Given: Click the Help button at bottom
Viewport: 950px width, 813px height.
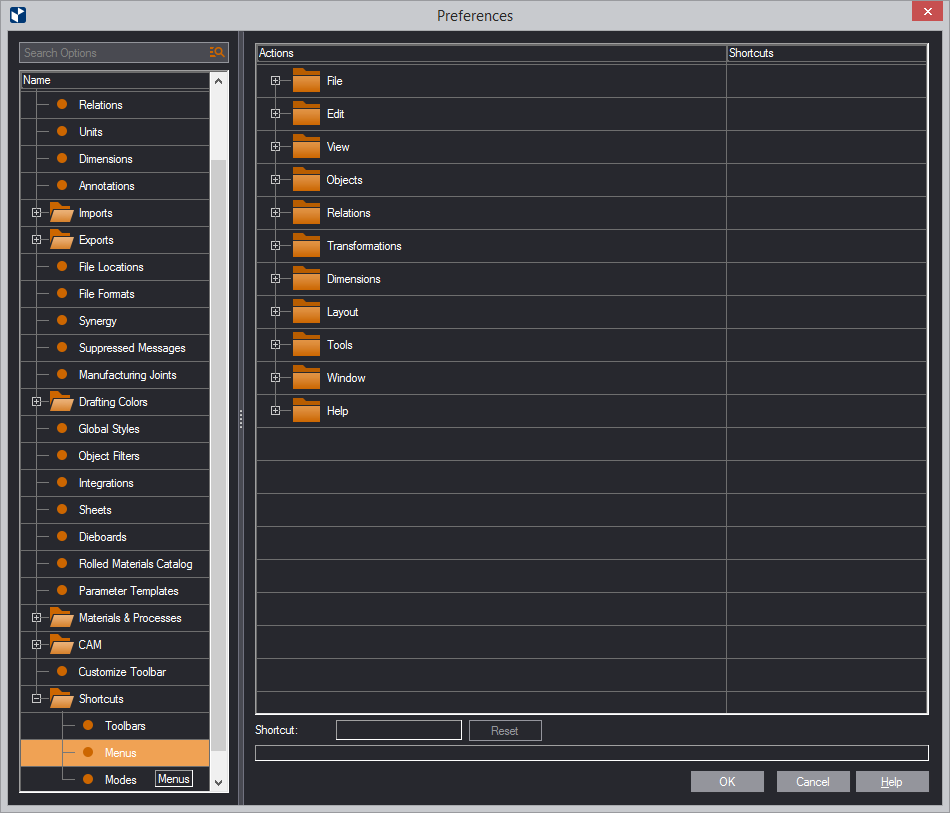Looking at the screenshot, I should coord(892,781).
